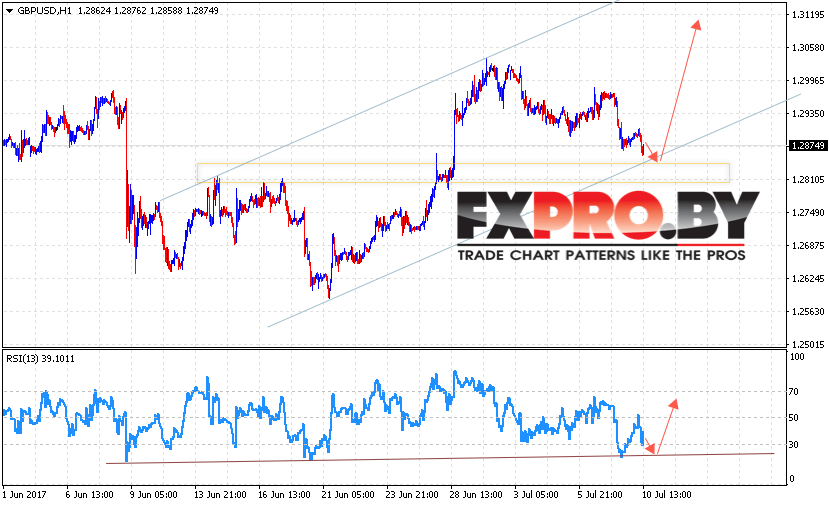
Task: Click the 16 Jun 13:00 time axis label
Action: (x=284, y=495)
